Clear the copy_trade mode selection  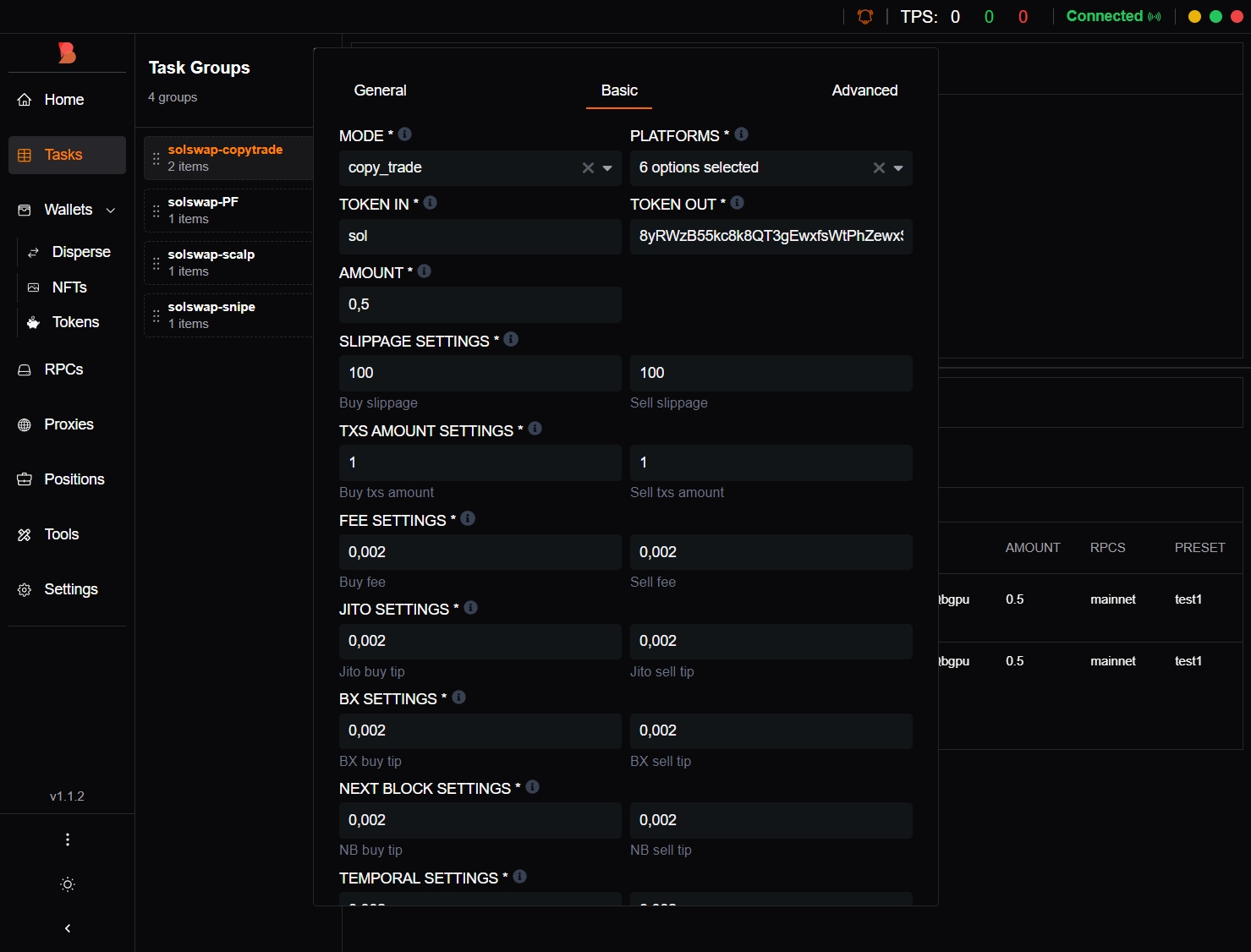click(x=588, y=168)
